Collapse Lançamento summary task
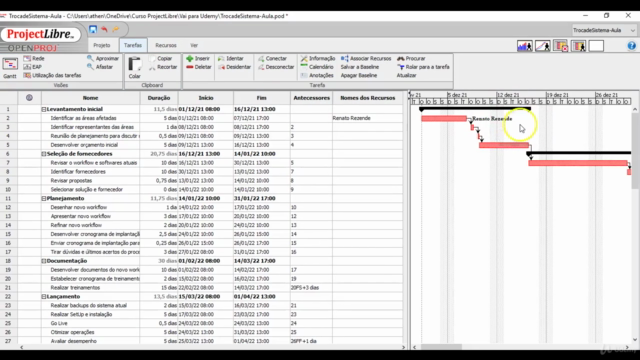This screenshot has width=640, height=360. click(44, 297)
